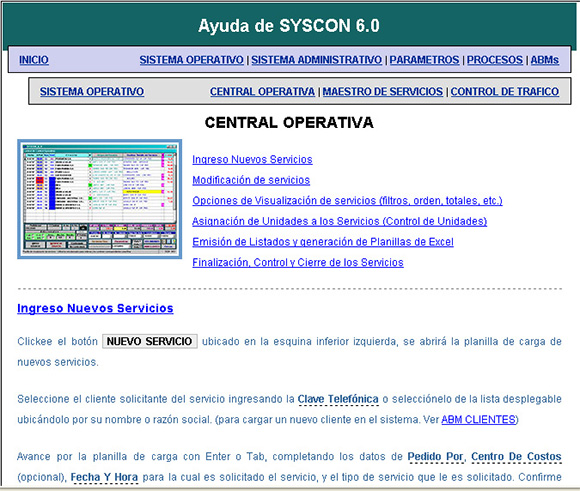
Task: Open Finalización, Control y Cierre link
Action: pos(298,262)
